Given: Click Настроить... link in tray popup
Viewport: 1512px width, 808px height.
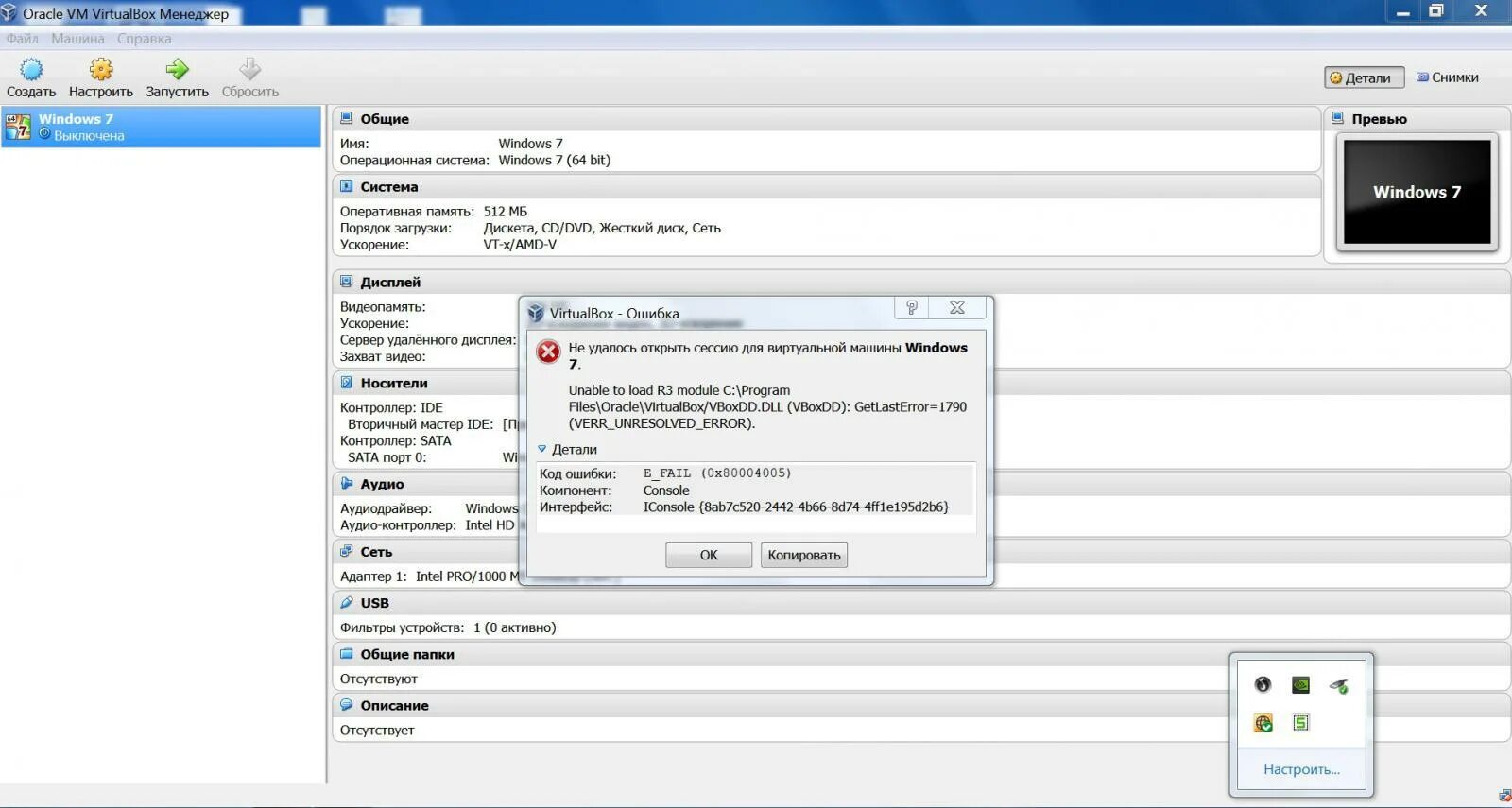Looking at the screenshot, I should 1301,769.
